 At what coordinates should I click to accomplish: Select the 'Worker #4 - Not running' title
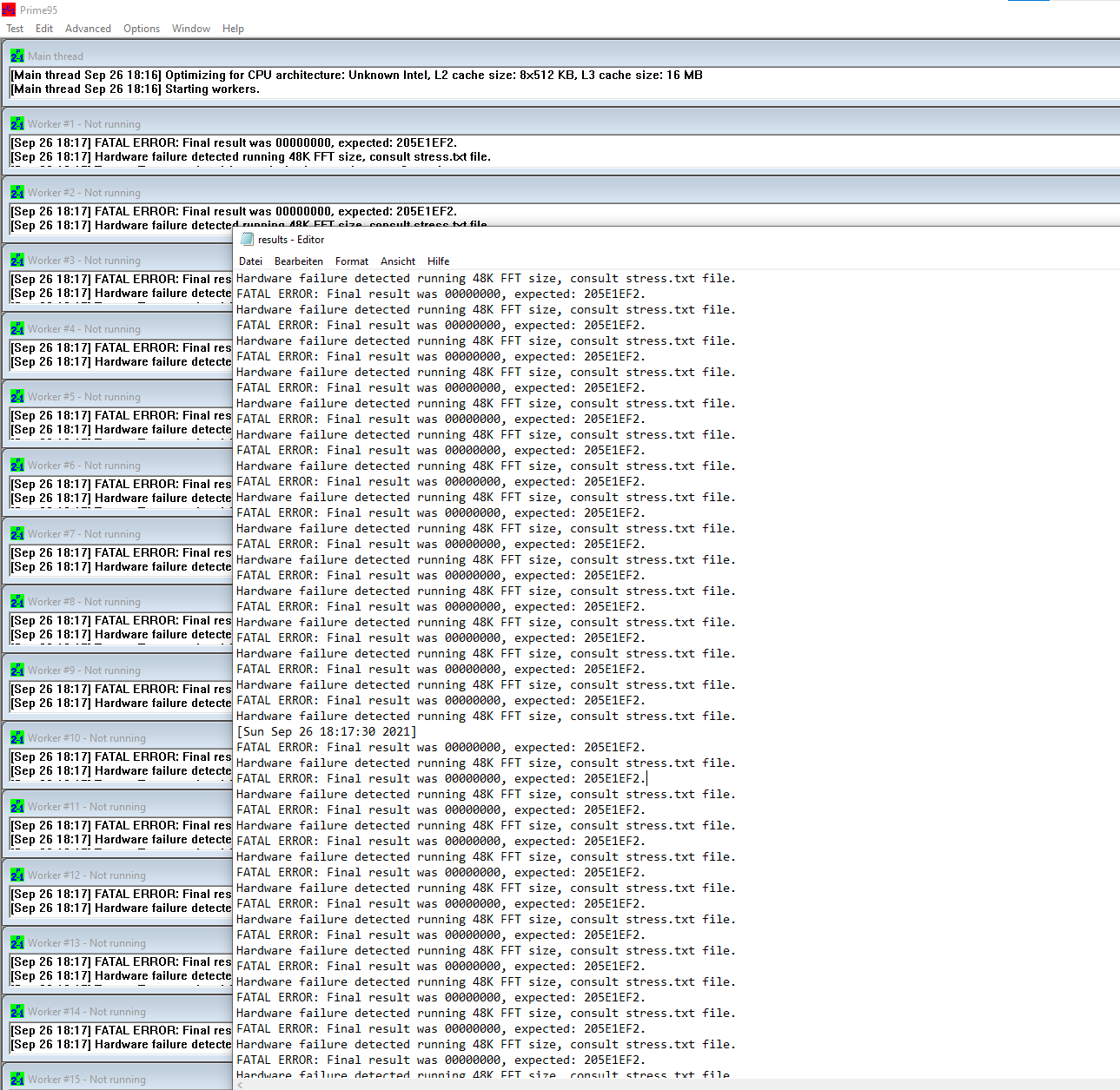click(84, 329)
